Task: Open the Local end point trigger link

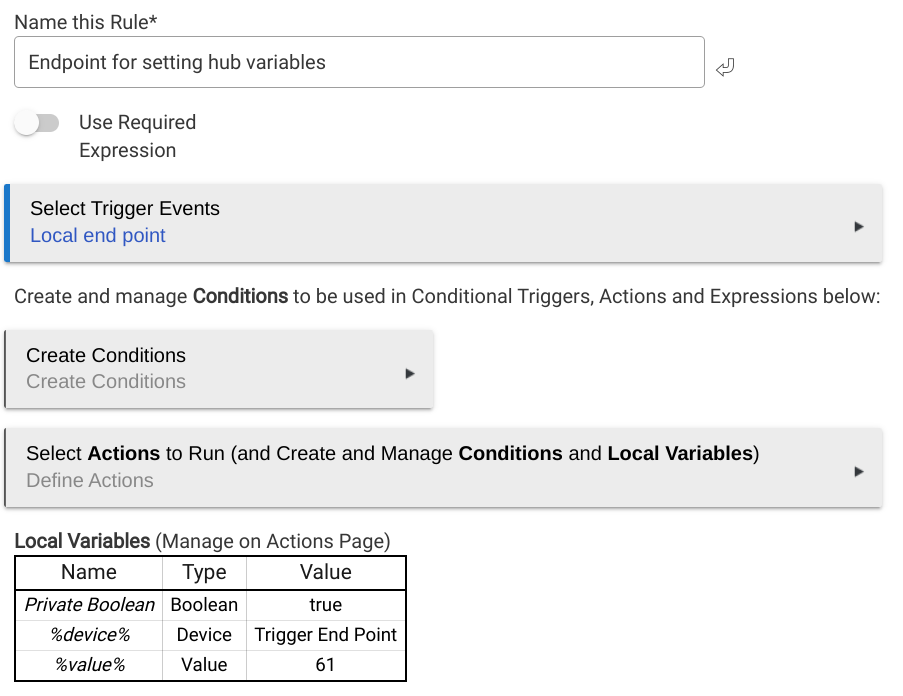Action: (98, 236)
